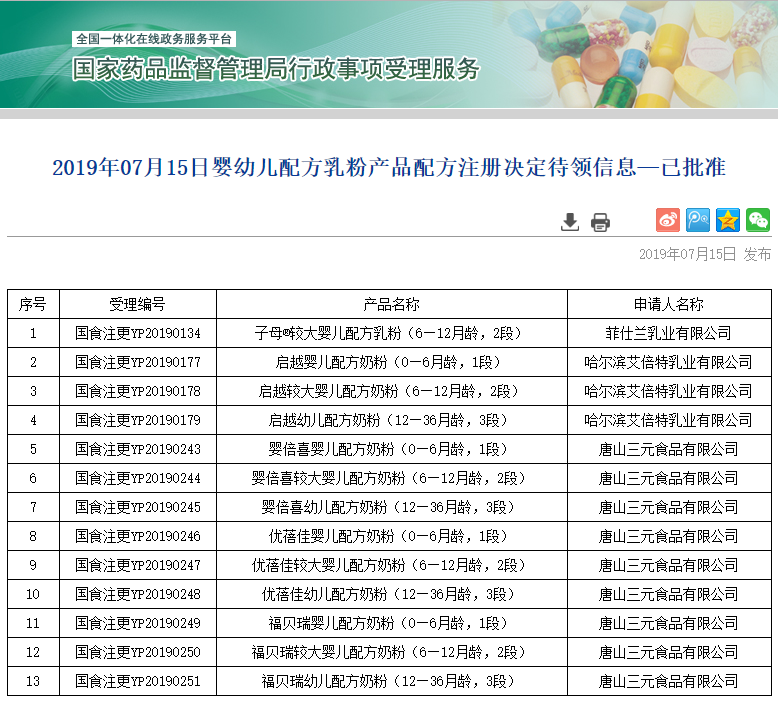Screen dimensions: 778x702
Task: Click 哈尔滨艾倍特乳业有限公司 in row 4
Action: (669, 420)
